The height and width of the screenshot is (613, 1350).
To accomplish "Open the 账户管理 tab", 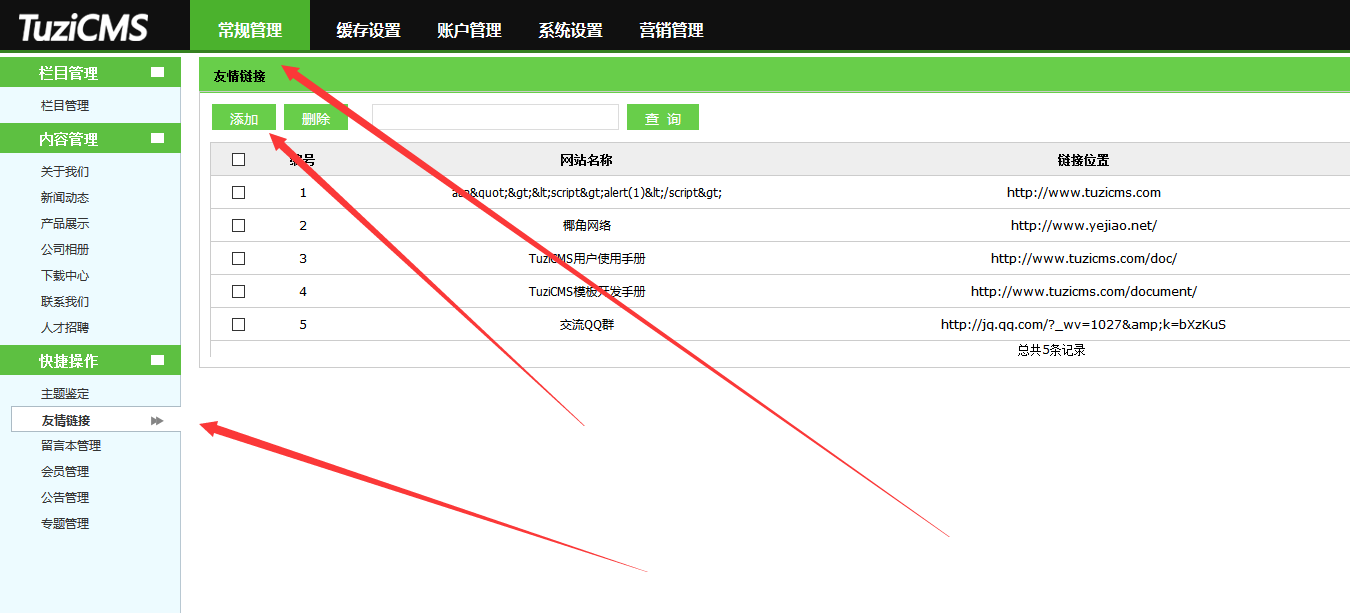I will click(x=469, y=30).
